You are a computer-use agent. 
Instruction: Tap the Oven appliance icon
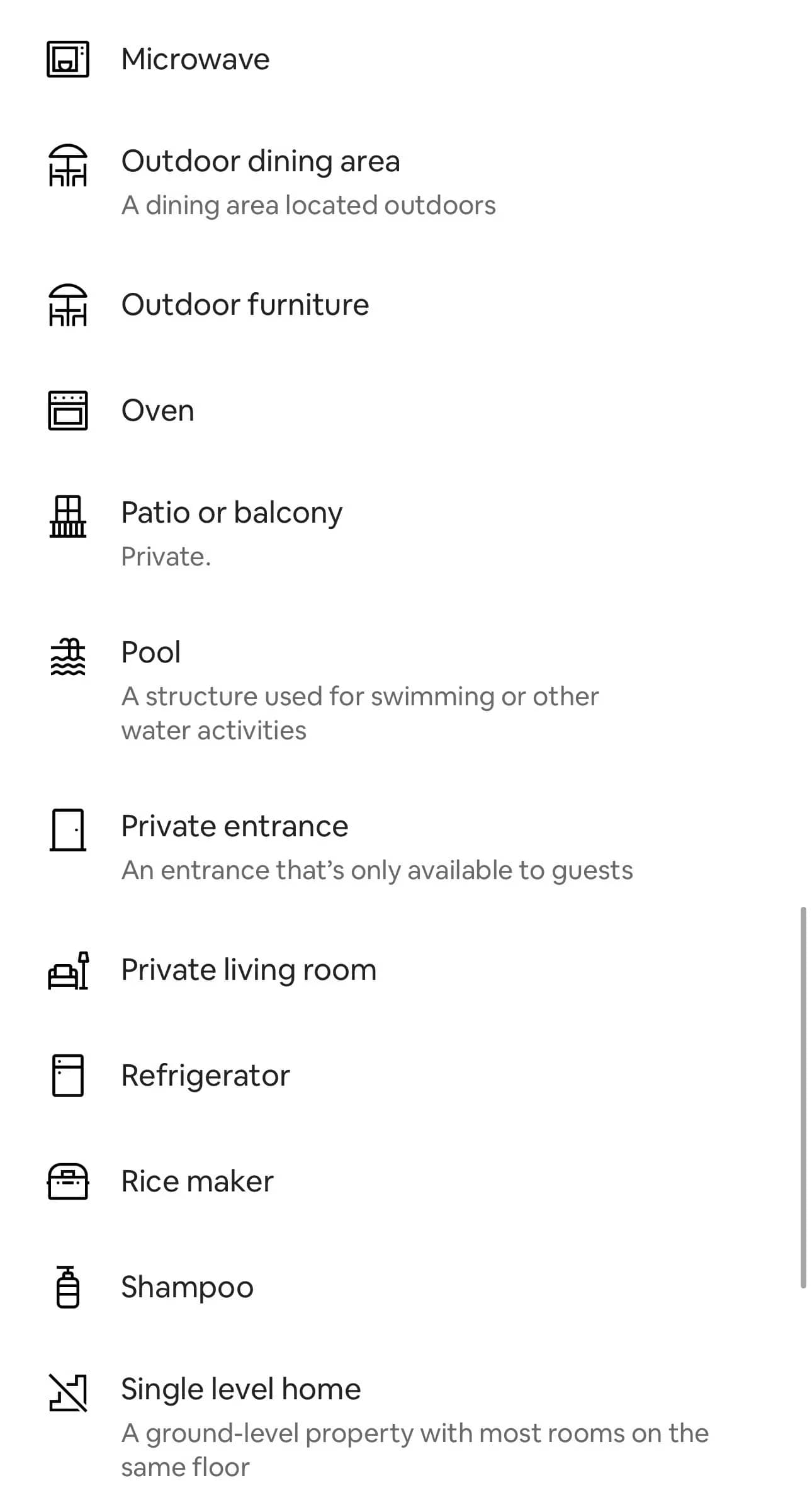click(x=68, y=411)
